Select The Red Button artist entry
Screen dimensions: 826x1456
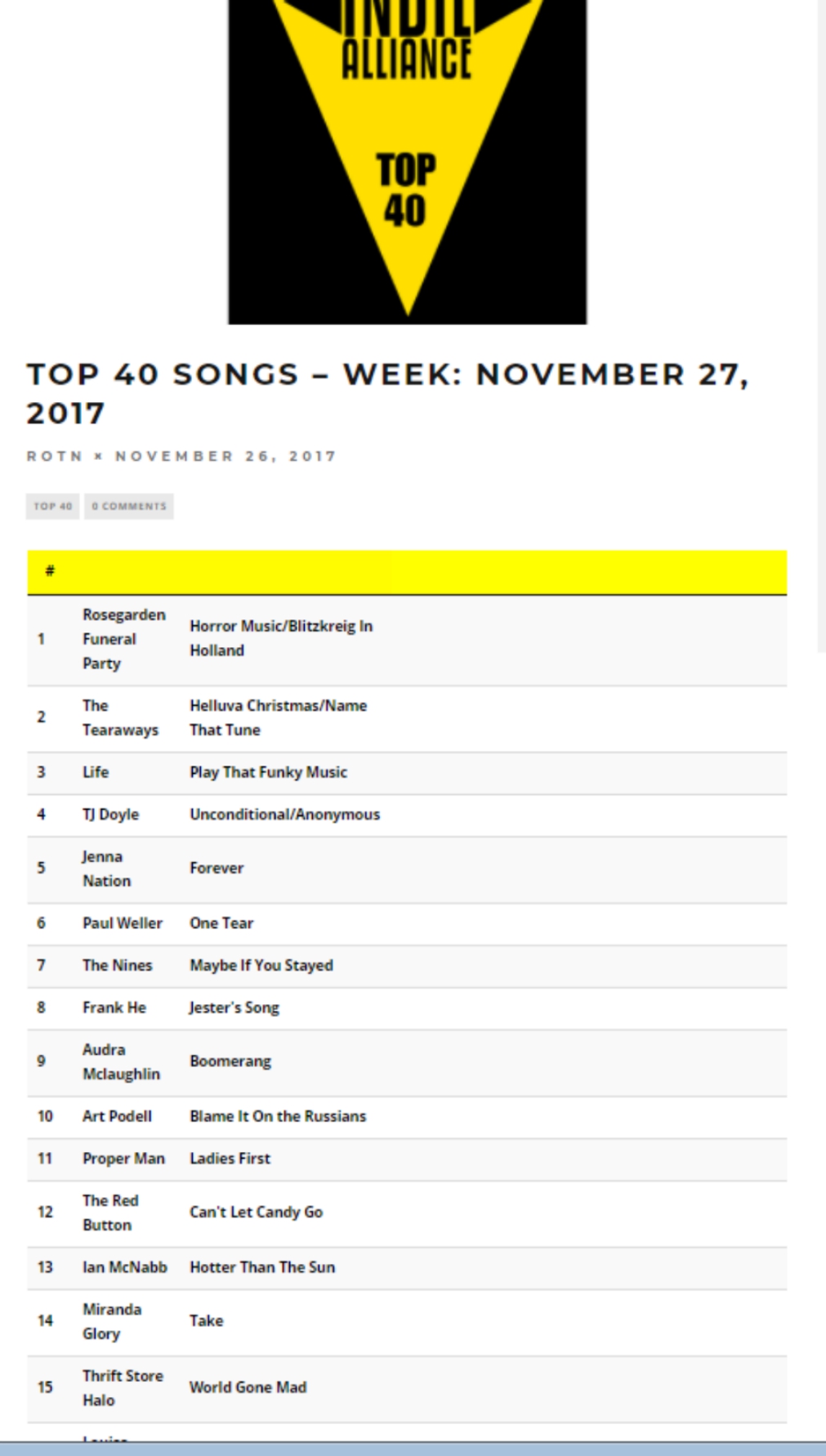[110, 1213]
